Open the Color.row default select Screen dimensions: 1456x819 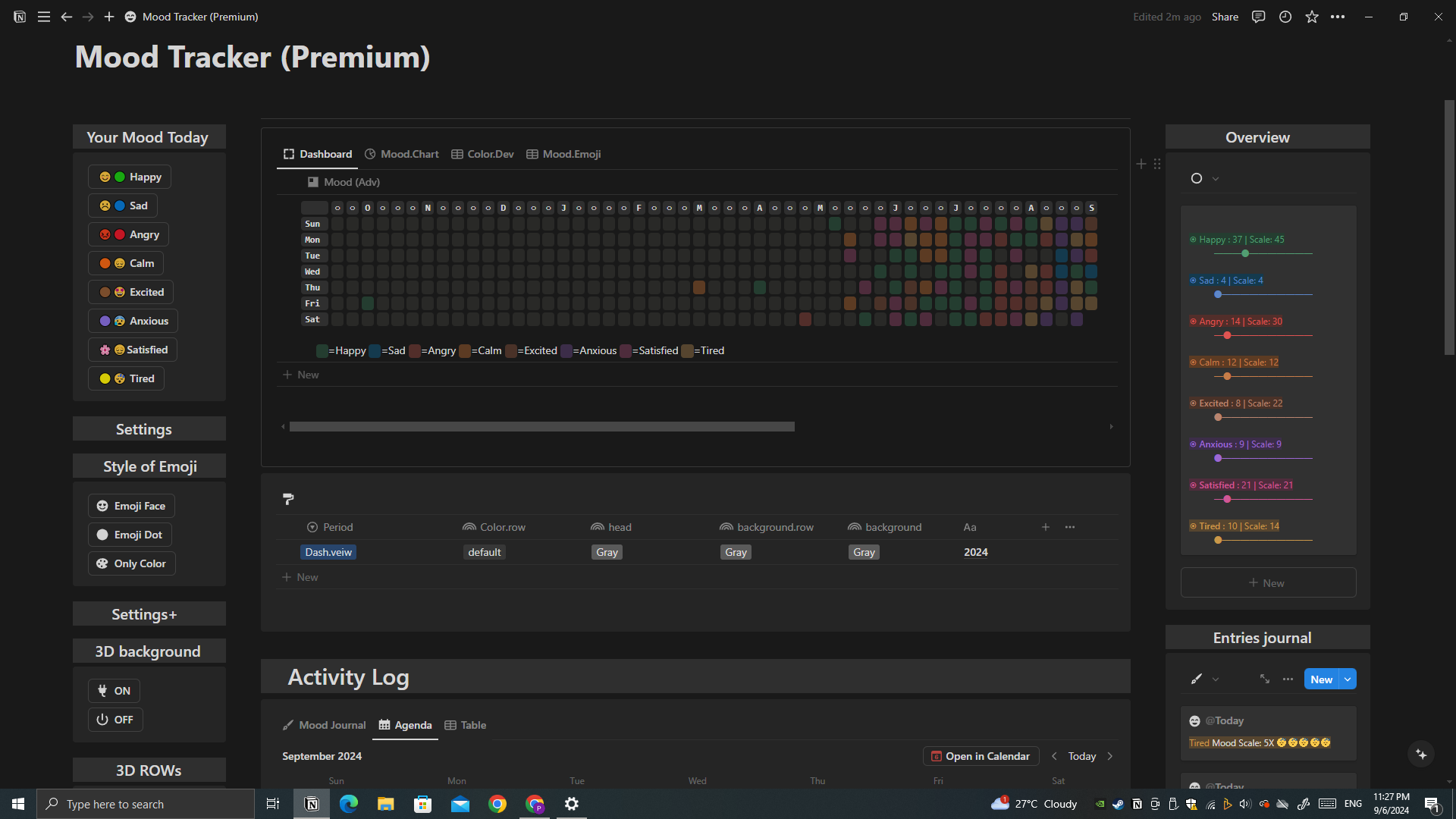point(485,552)
